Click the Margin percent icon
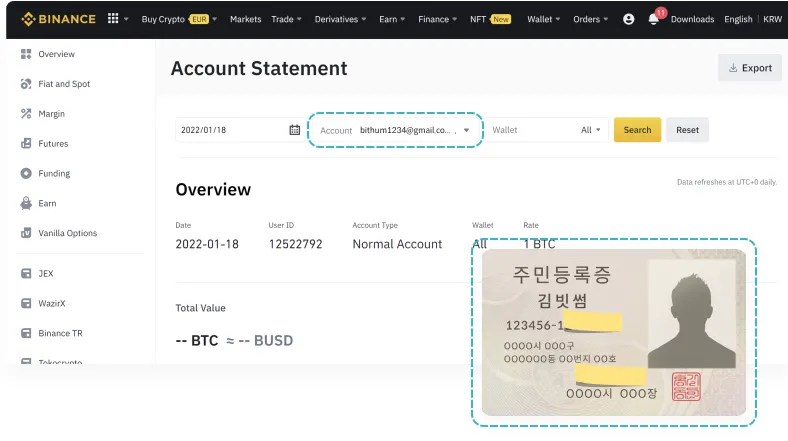Screen dimensions: 788x441 tap(26, 114)
